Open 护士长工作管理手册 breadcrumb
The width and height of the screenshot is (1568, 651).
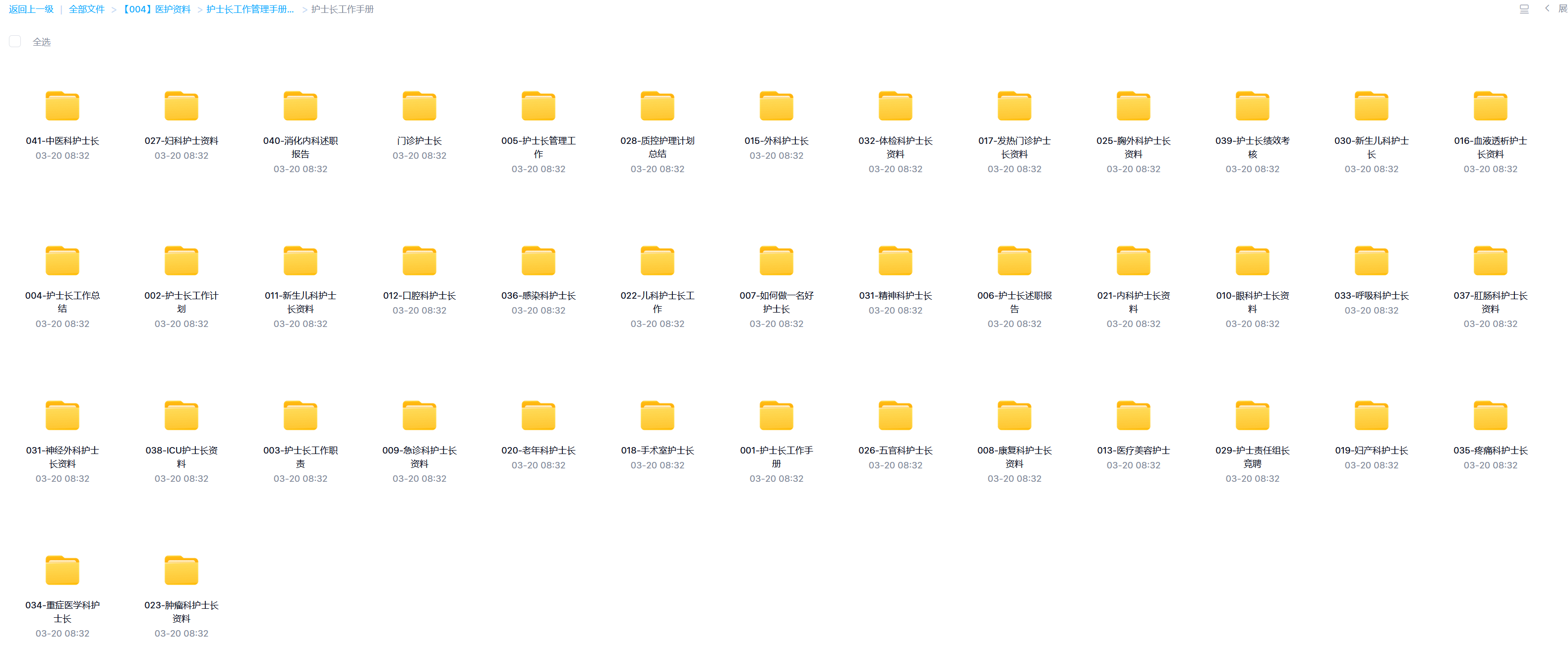250,9
